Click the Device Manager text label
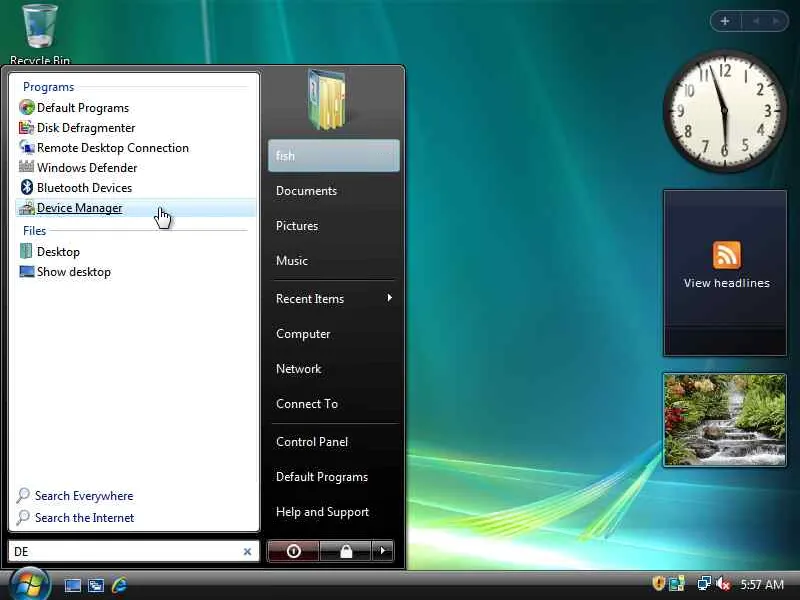 point(80,208)
